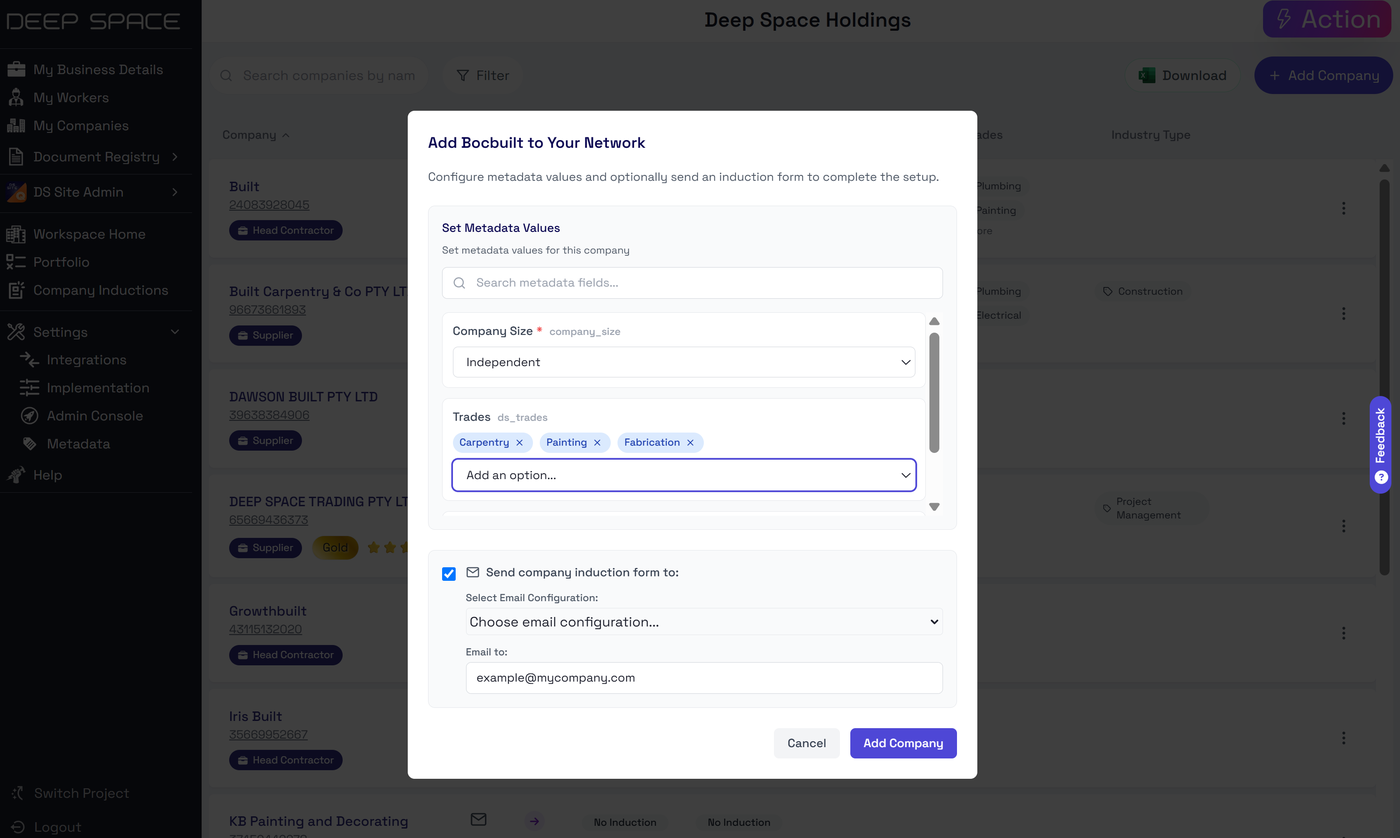The width and height of the screenshot is (1400, 838).
Task: Click the Excel icon beside Download
Action: pos(1147,75)
